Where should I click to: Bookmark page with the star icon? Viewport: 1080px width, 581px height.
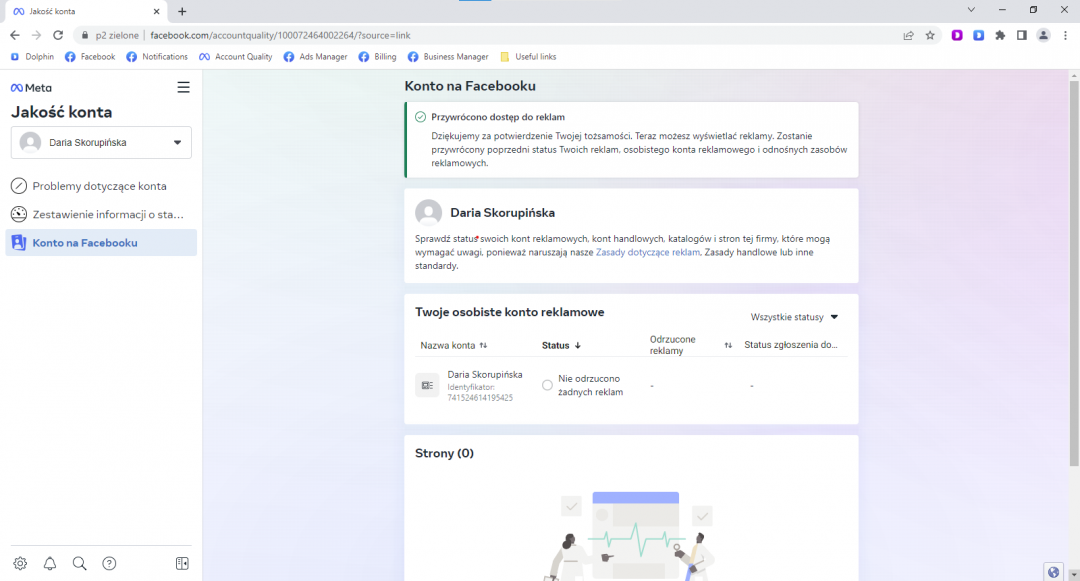coord(930,35)
